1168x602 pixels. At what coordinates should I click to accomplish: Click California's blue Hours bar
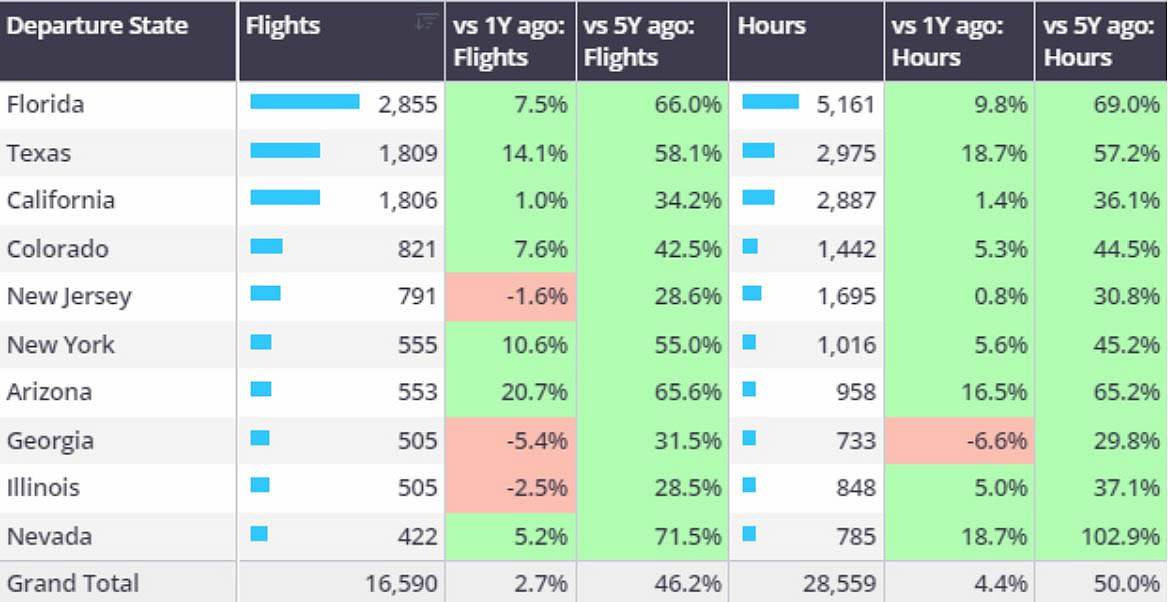click(x=758, y=198)
